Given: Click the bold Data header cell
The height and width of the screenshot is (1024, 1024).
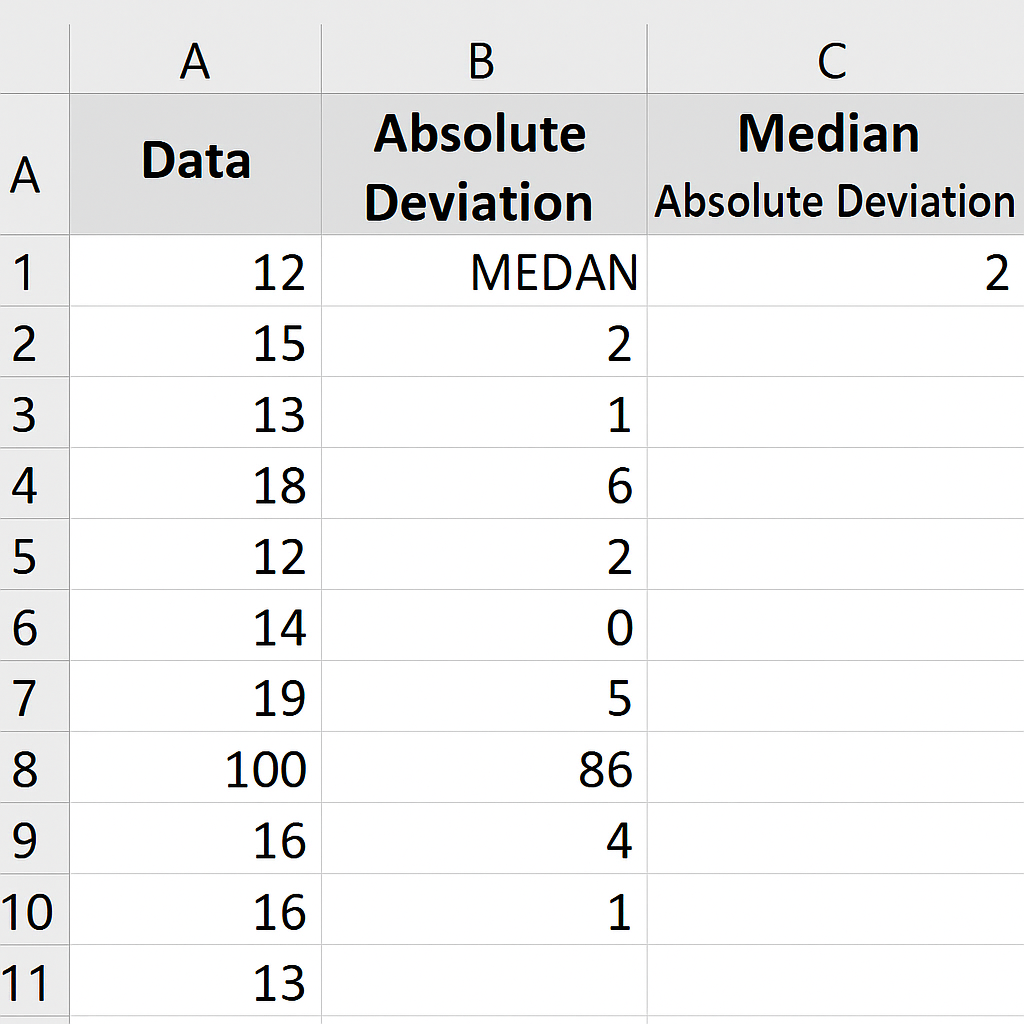Looking at the screenshot, I should pyautogui.click(x=195, y=164).
